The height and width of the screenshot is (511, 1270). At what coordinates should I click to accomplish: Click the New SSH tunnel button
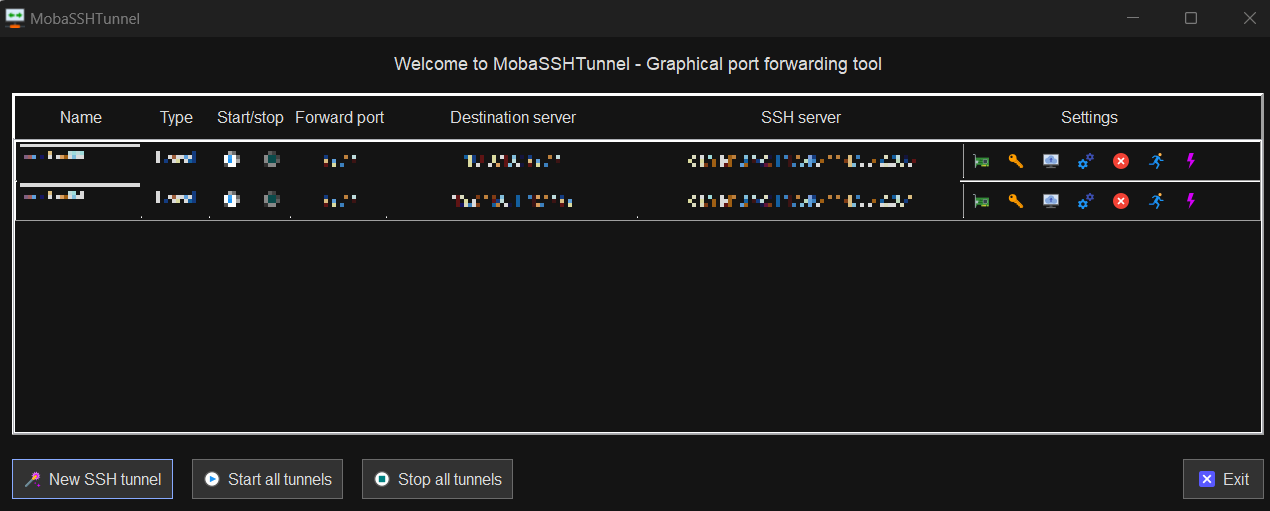tap(92, 479)
